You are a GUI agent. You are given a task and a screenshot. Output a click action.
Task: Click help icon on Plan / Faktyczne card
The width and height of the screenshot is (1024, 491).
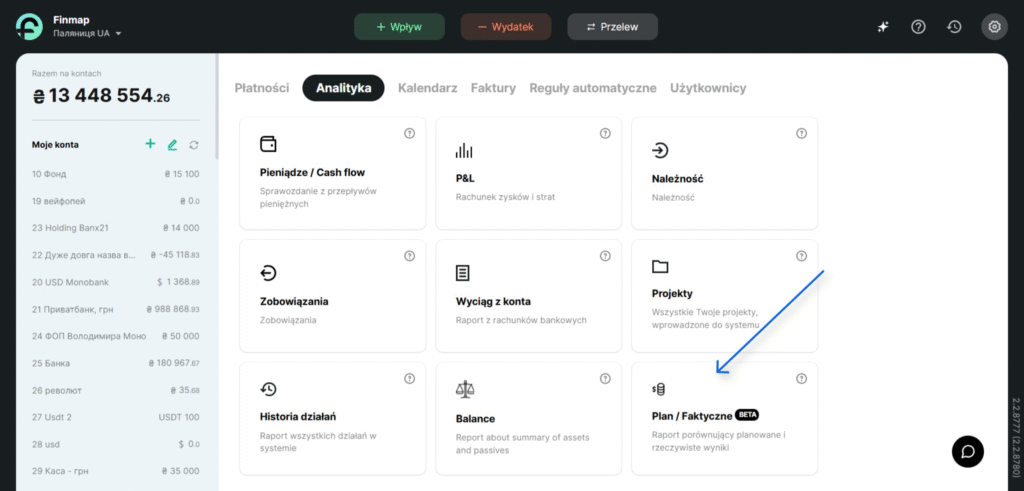coord(801,379)
